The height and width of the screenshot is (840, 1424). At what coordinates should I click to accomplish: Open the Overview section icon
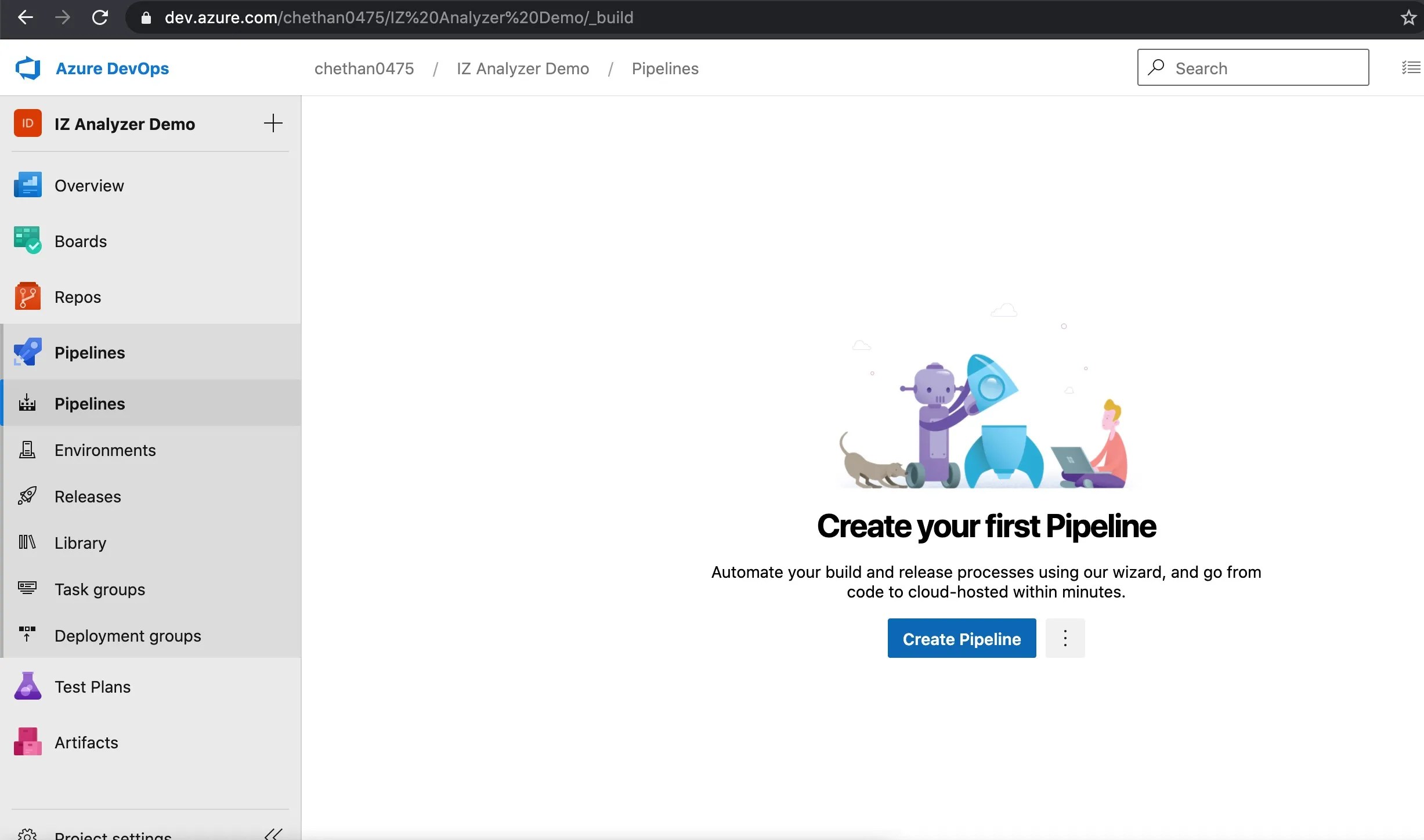point(28,185)
